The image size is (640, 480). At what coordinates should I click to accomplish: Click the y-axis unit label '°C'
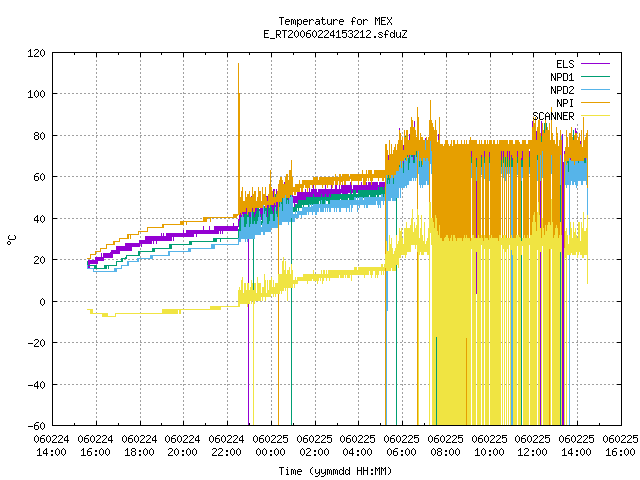pyautogui.click(x=12, y=240)
